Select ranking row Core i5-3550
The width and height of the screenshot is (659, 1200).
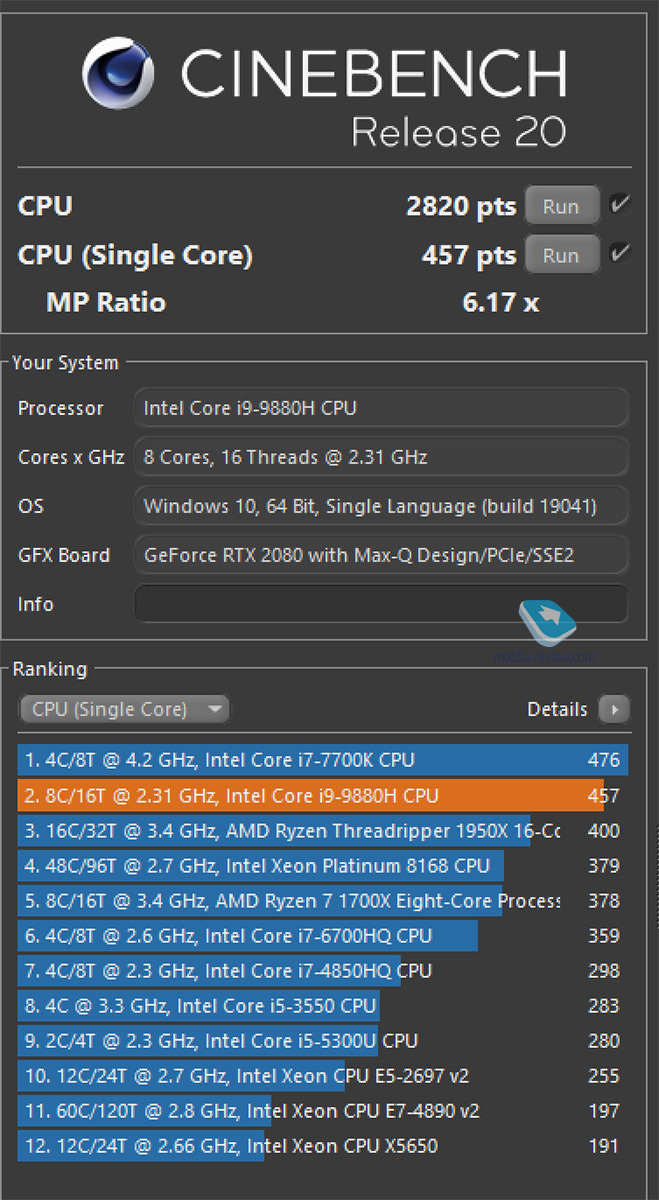(323, 1006)
